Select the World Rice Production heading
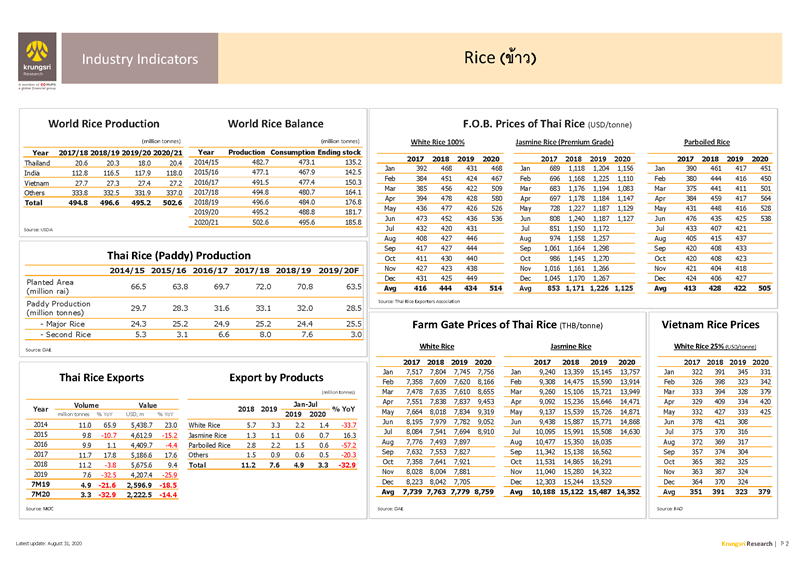 (91, 124)
